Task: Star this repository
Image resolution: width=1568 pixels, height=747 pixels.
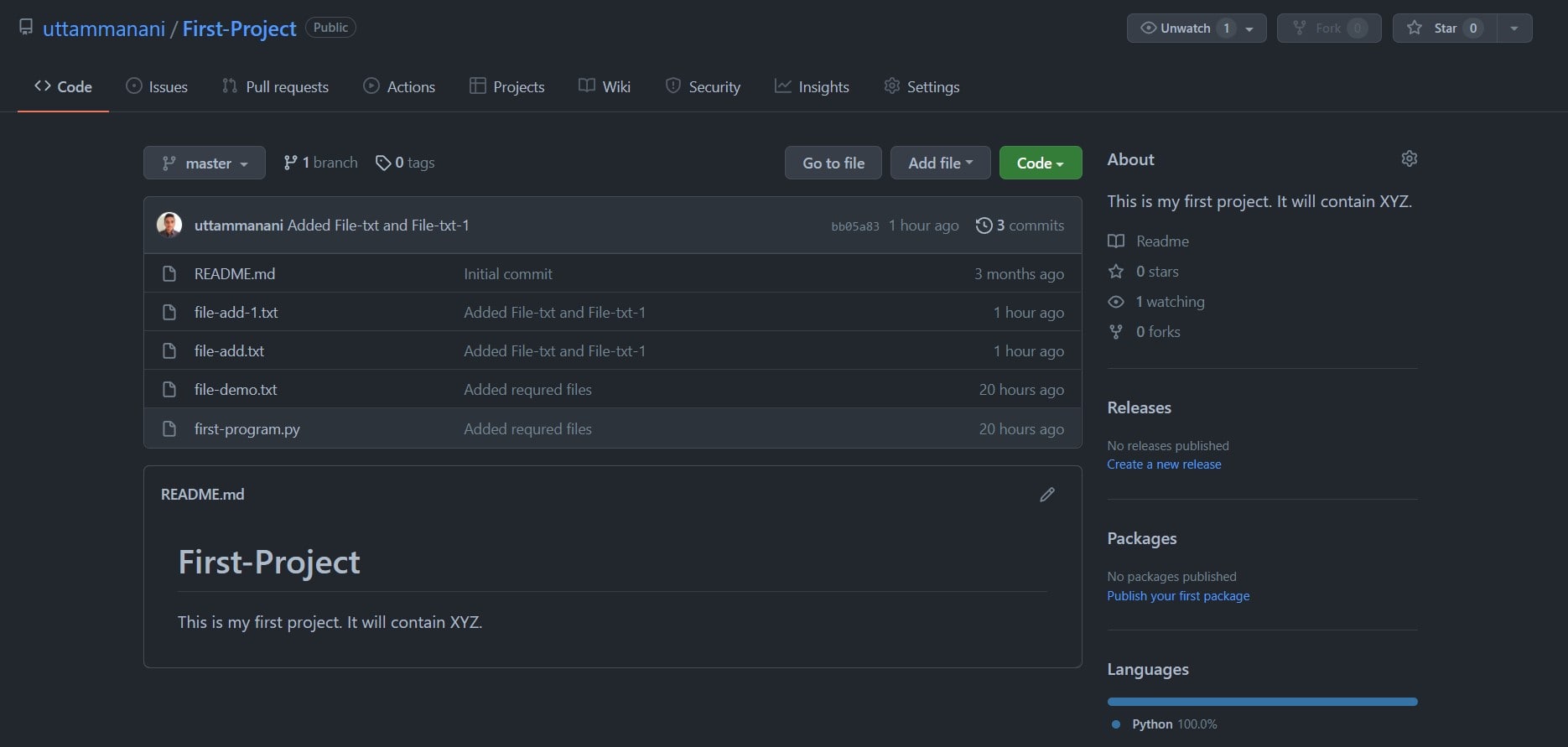Action: click(1444, 28)
